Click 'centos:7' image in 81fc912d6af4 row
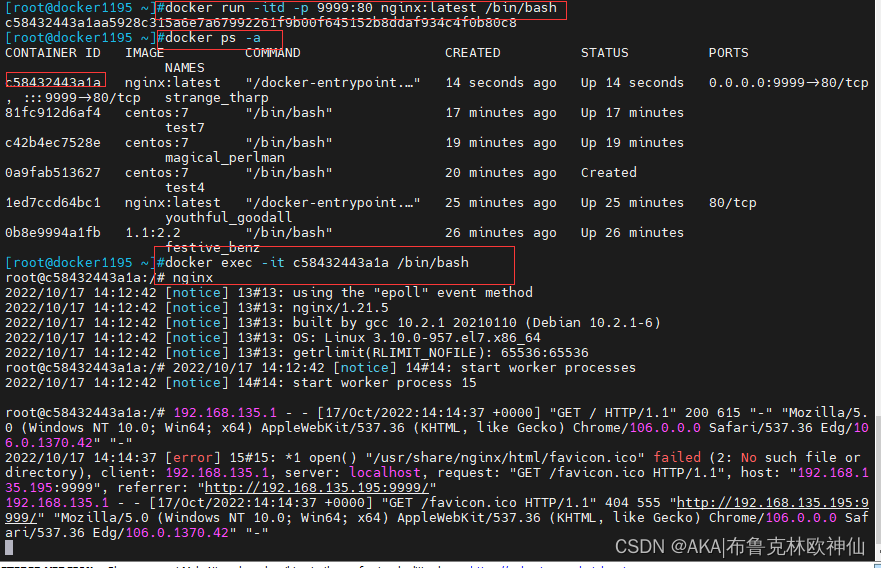Screen dimensions: 881x568 pyautogui.click(x=157, y=113)
